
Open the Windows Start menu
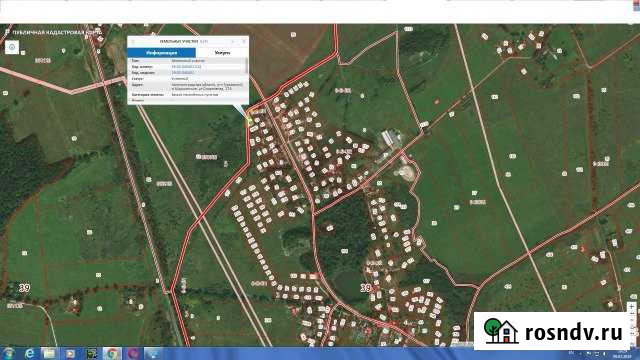coord(8,353)
